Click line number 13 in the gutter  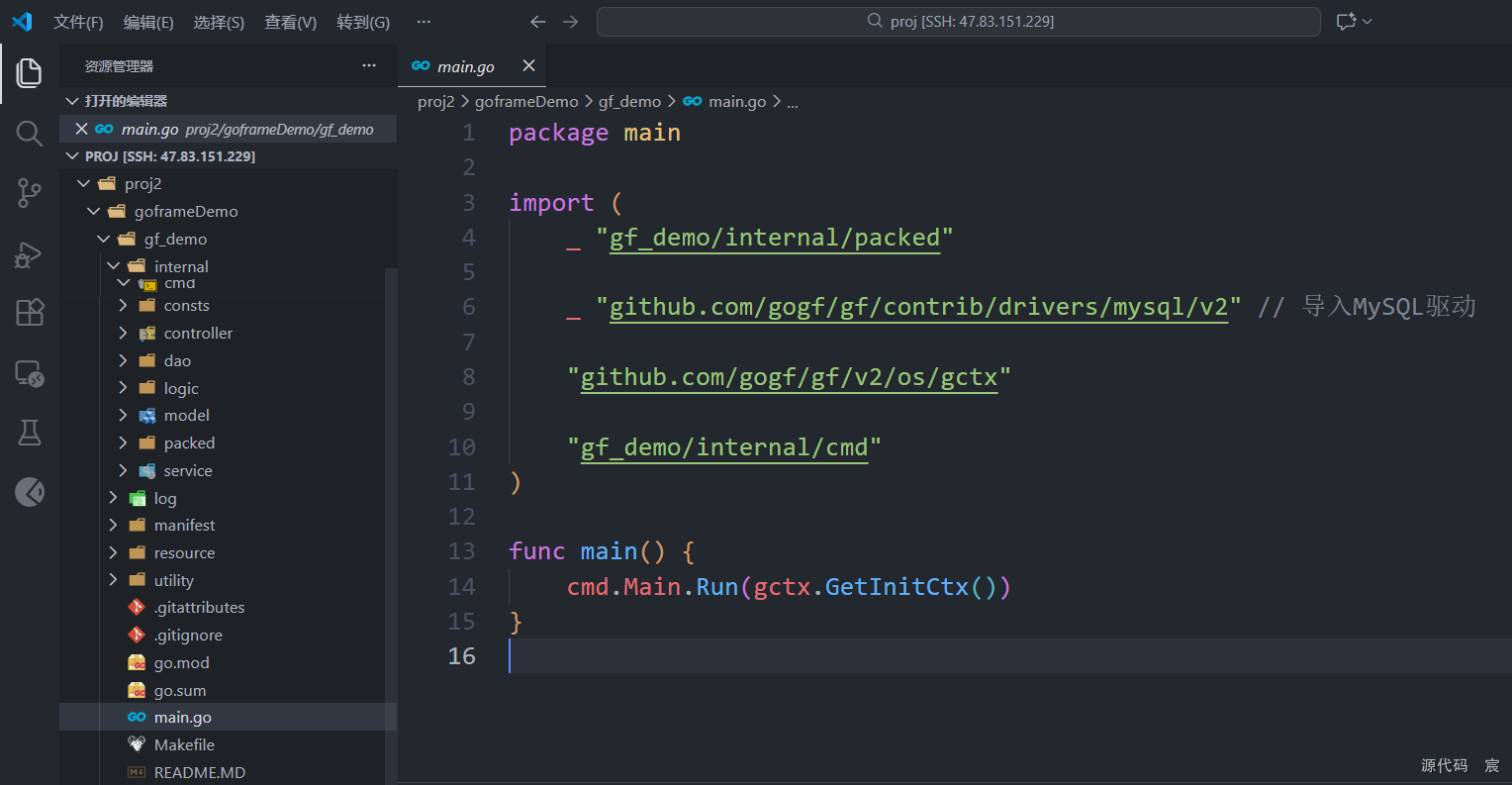462,551
